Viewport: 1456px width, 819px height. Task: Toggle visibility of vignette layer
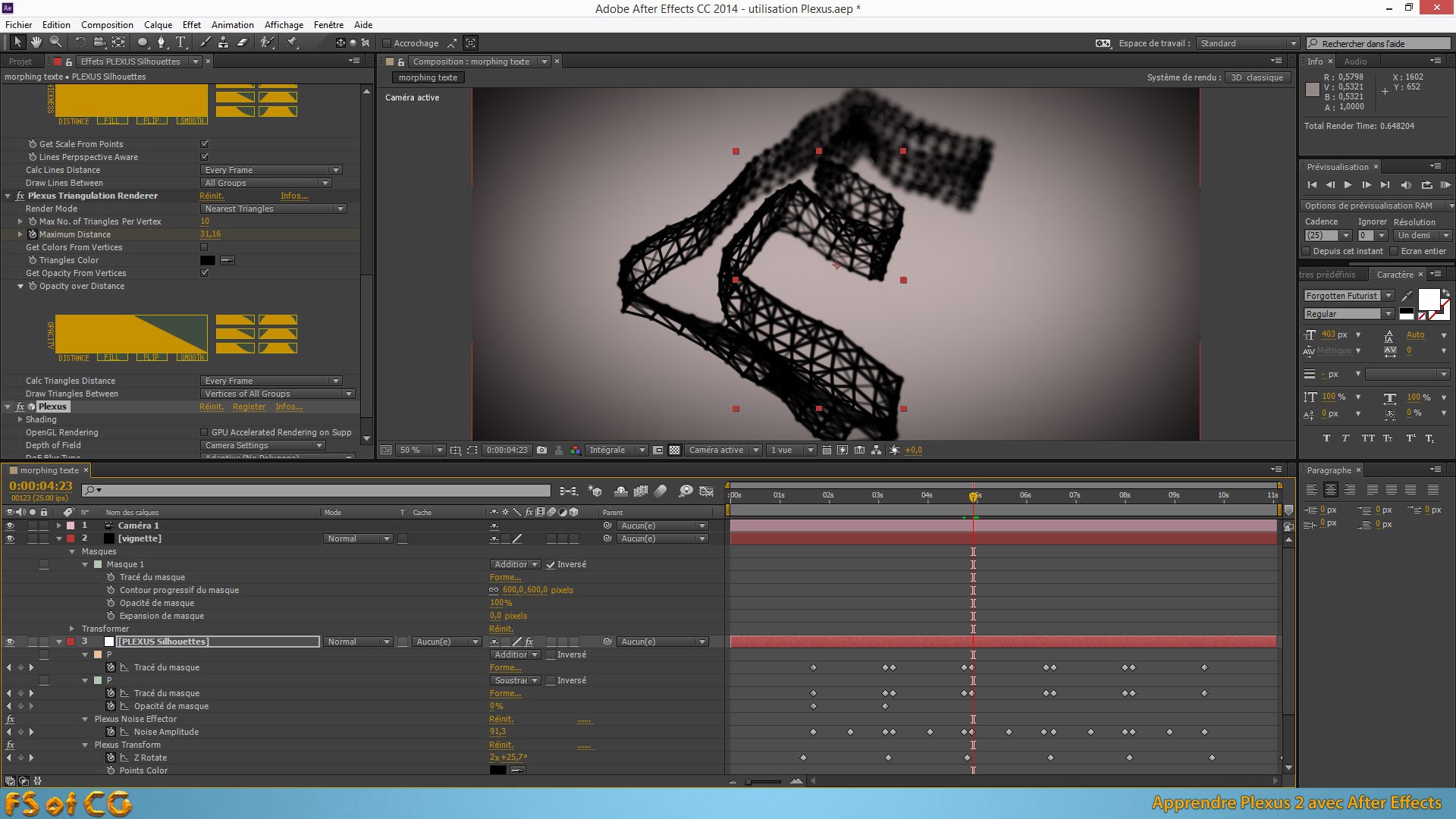[x=9, y=538]
